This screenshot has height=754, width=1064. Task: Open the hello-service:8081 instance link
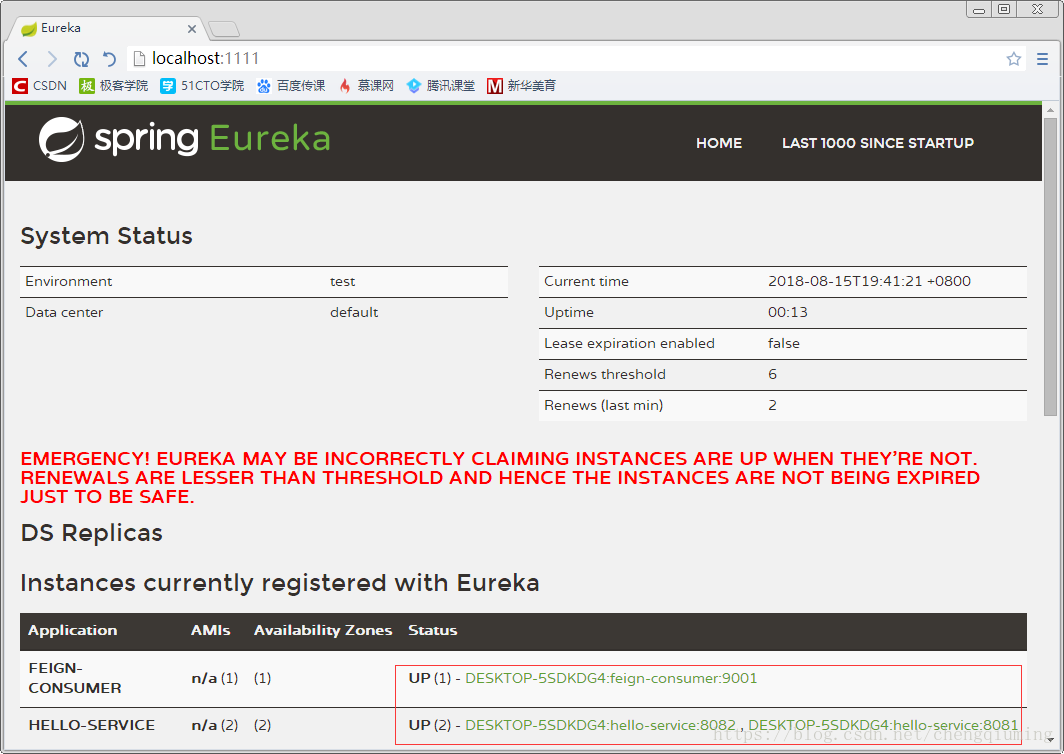883,725
